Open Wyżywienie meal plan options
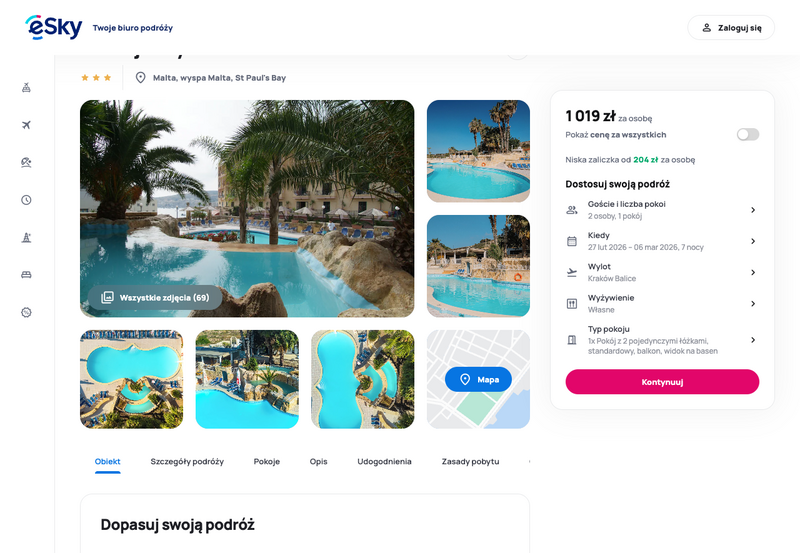Viewport: 800px width, 553px height. click(662, 304)
